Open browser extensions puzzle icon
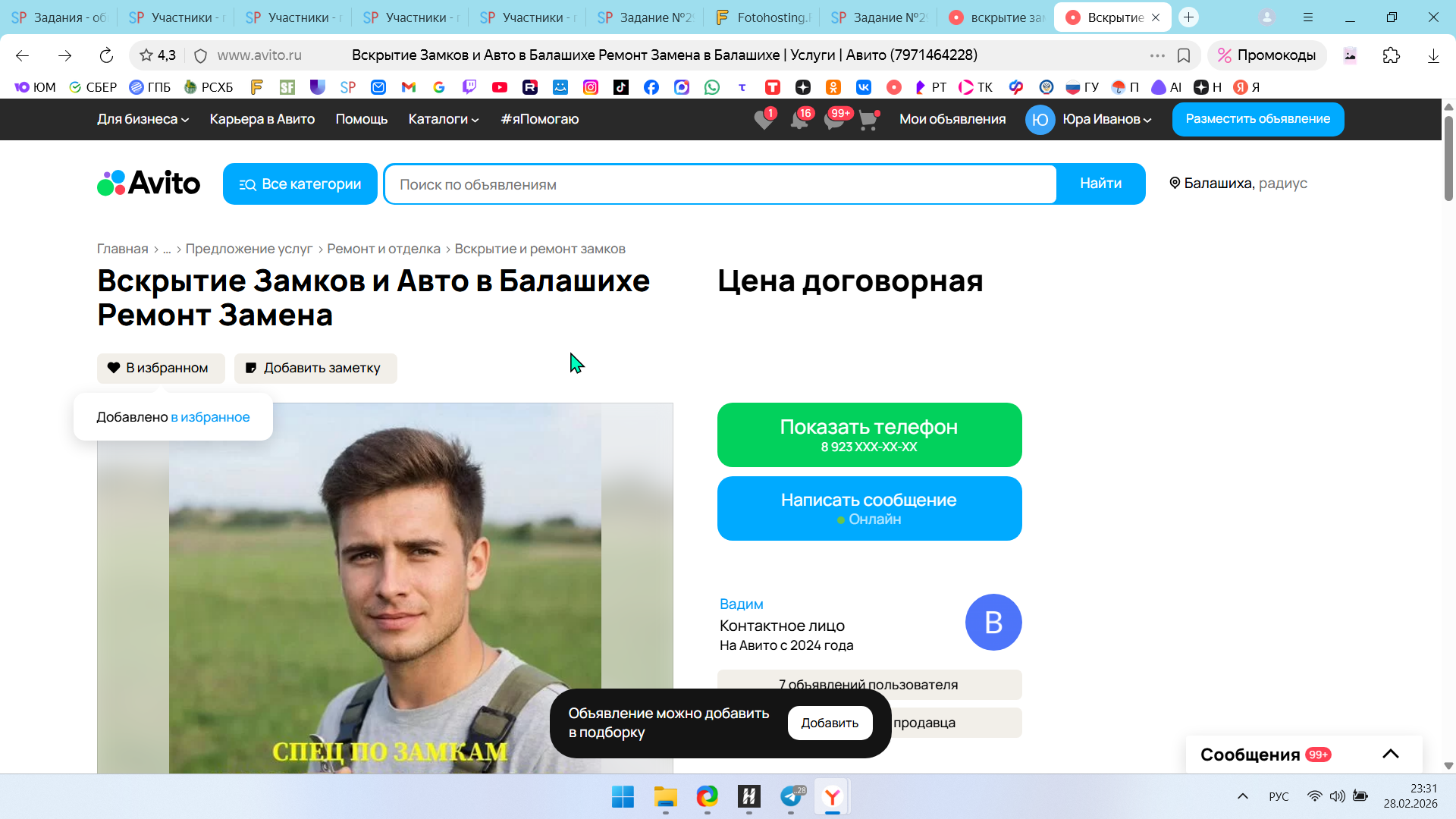Screen dimensions: 1456x819 point(1391,55)
